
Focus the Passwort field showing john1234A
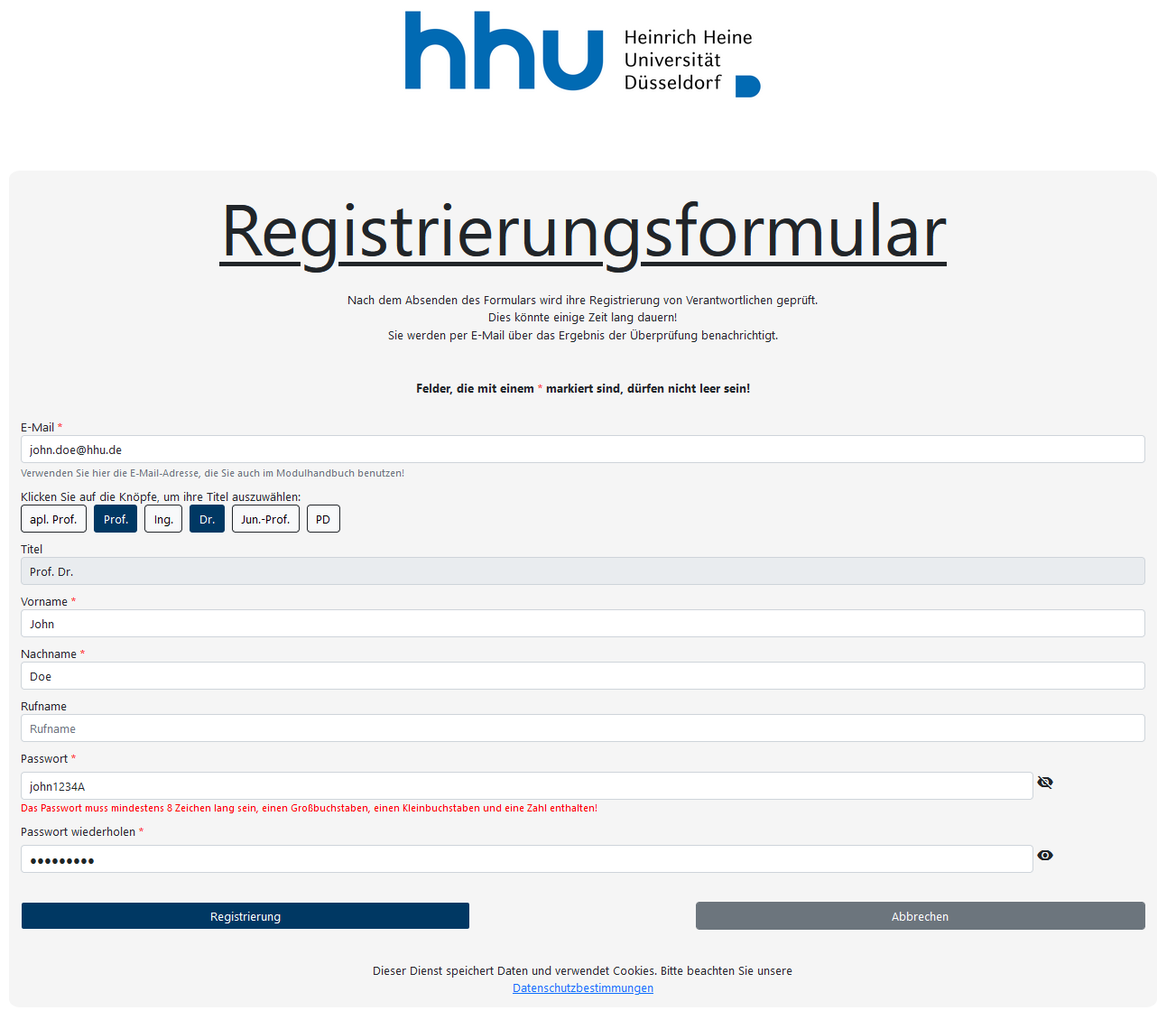coord(527,786)
